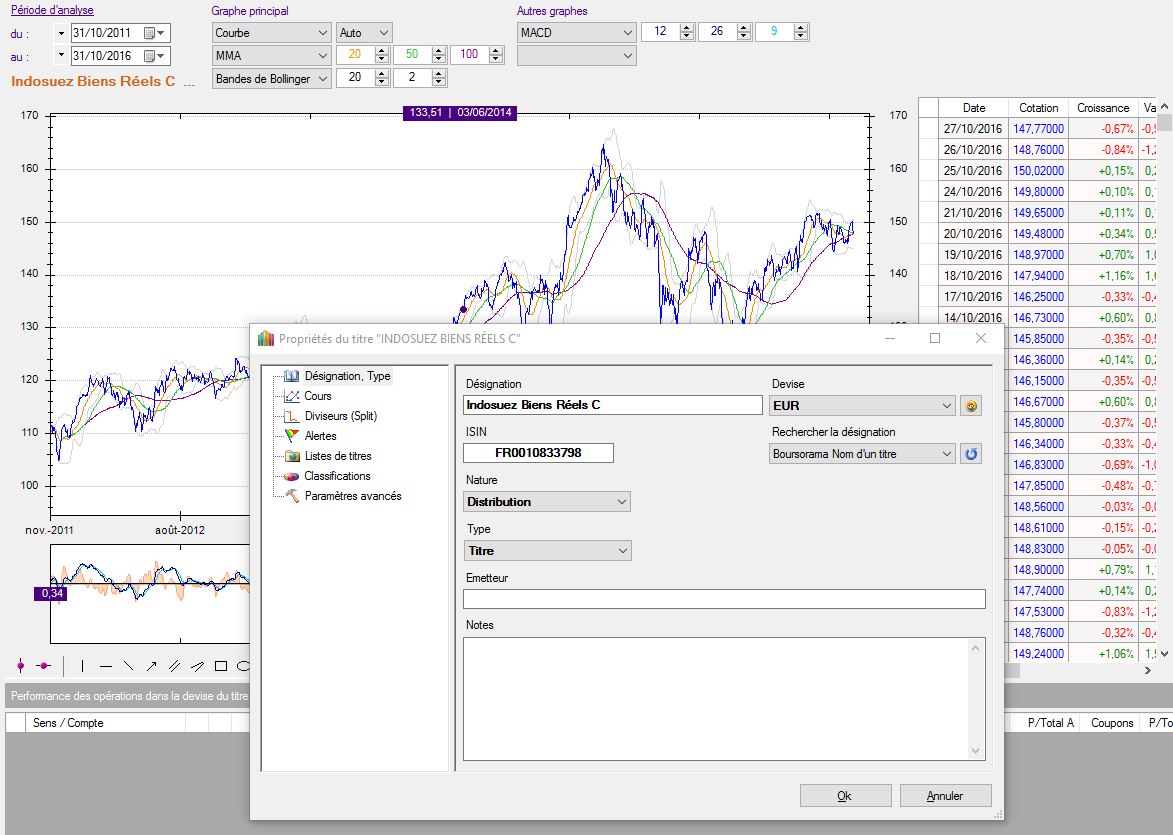Screen dimensions: 1173x835
Task: Open the Classifications properties page
Action: (337, 476)
